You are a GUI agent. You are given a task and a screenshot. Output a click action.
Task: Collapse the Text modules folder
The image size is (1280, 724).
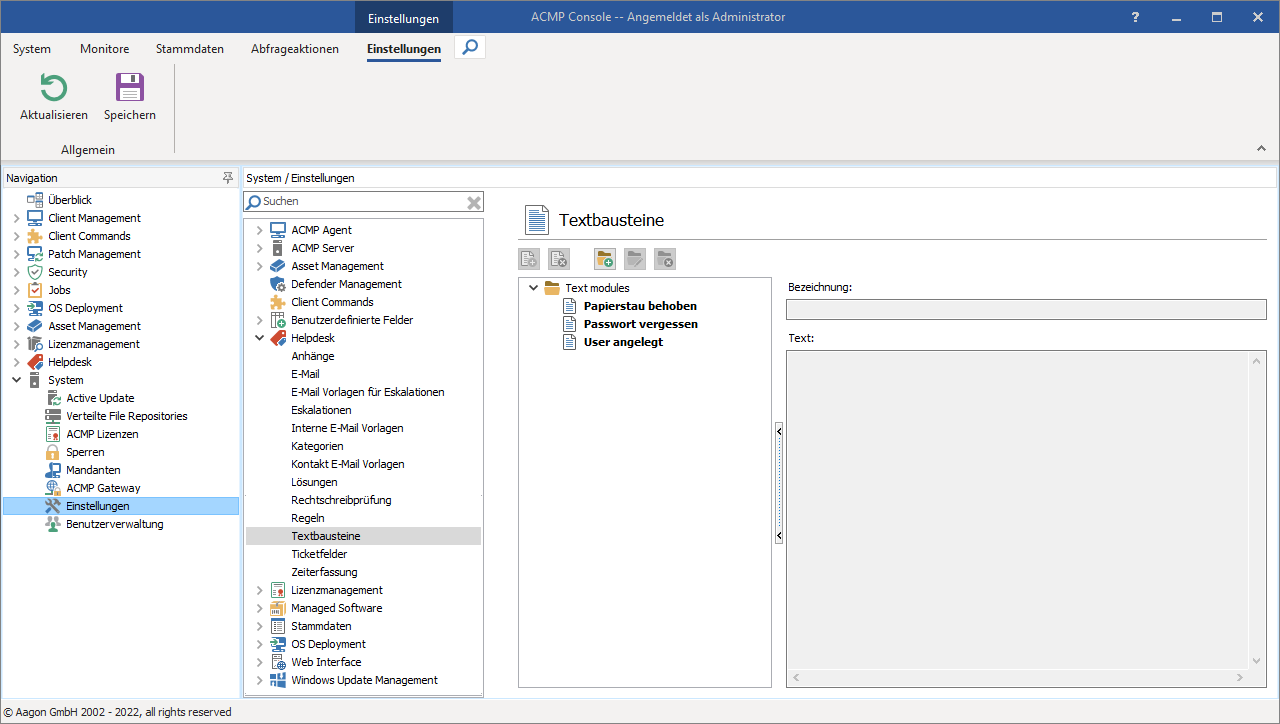pos(534,288)
